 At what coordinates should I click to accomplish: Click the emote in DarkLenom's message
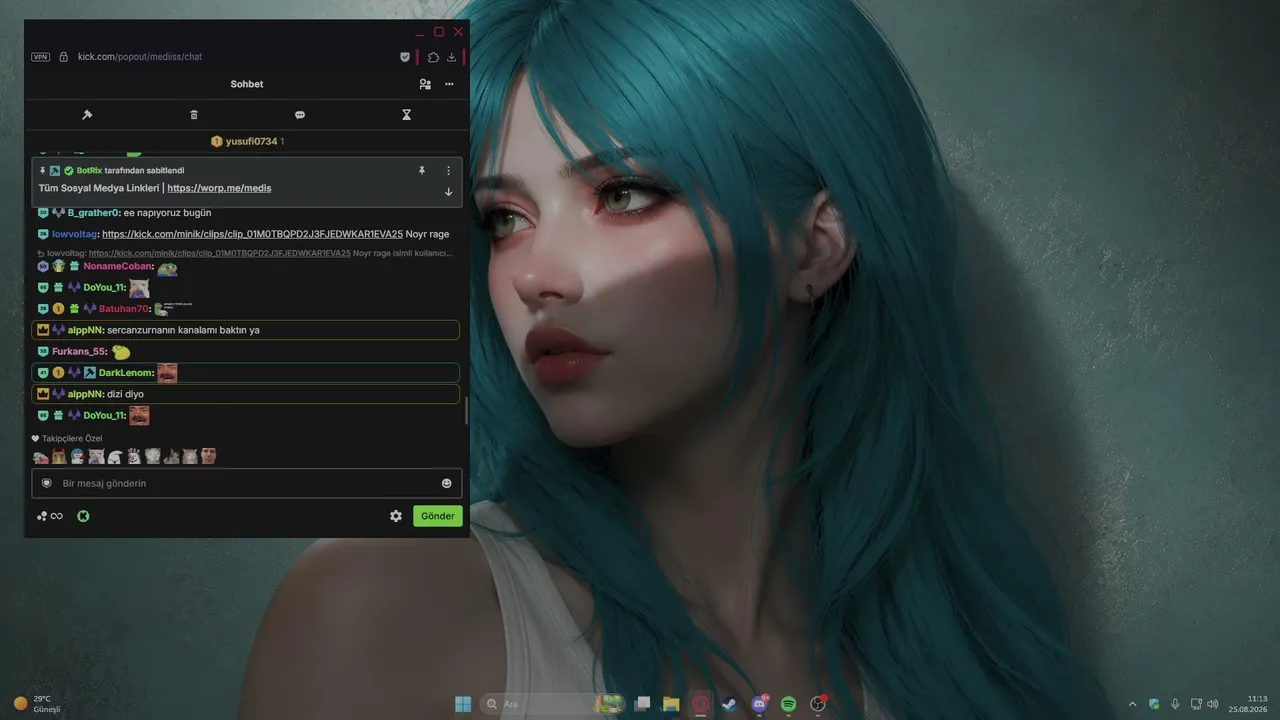167,373
